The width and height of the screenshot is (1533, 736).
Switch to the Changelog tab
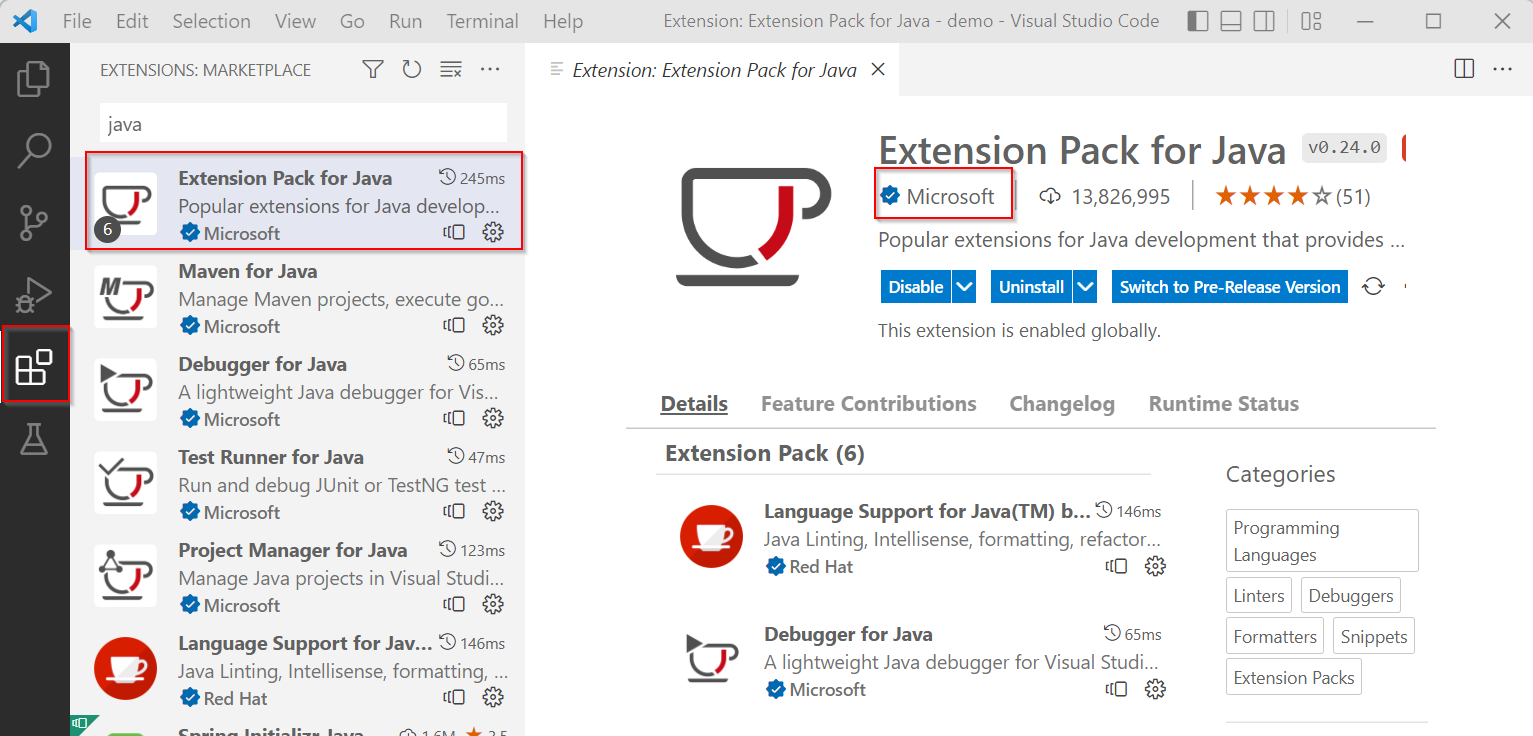pos(1062,404)
